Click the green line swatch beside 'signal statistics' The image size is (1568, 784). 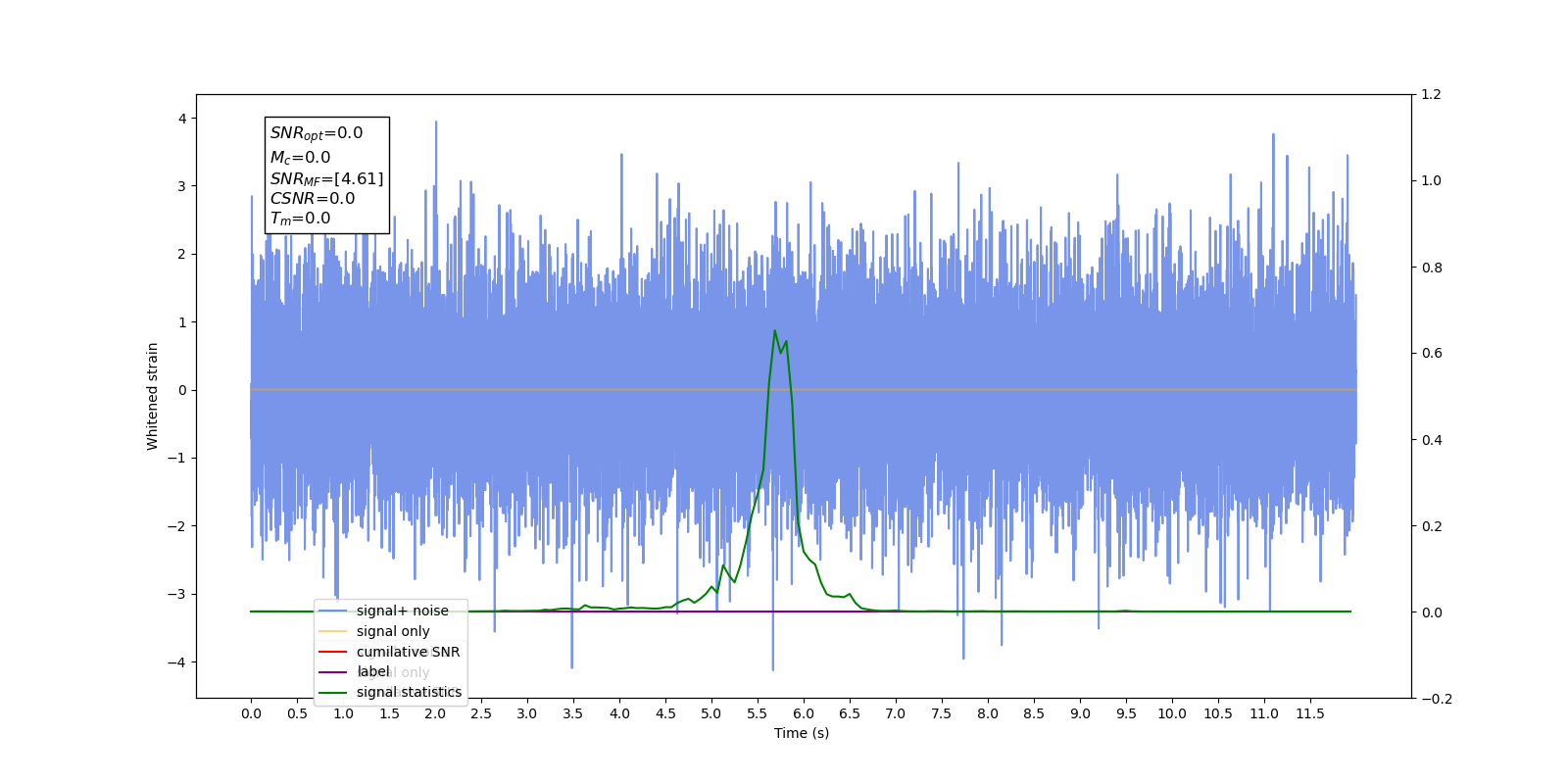[x=333, y=693]
